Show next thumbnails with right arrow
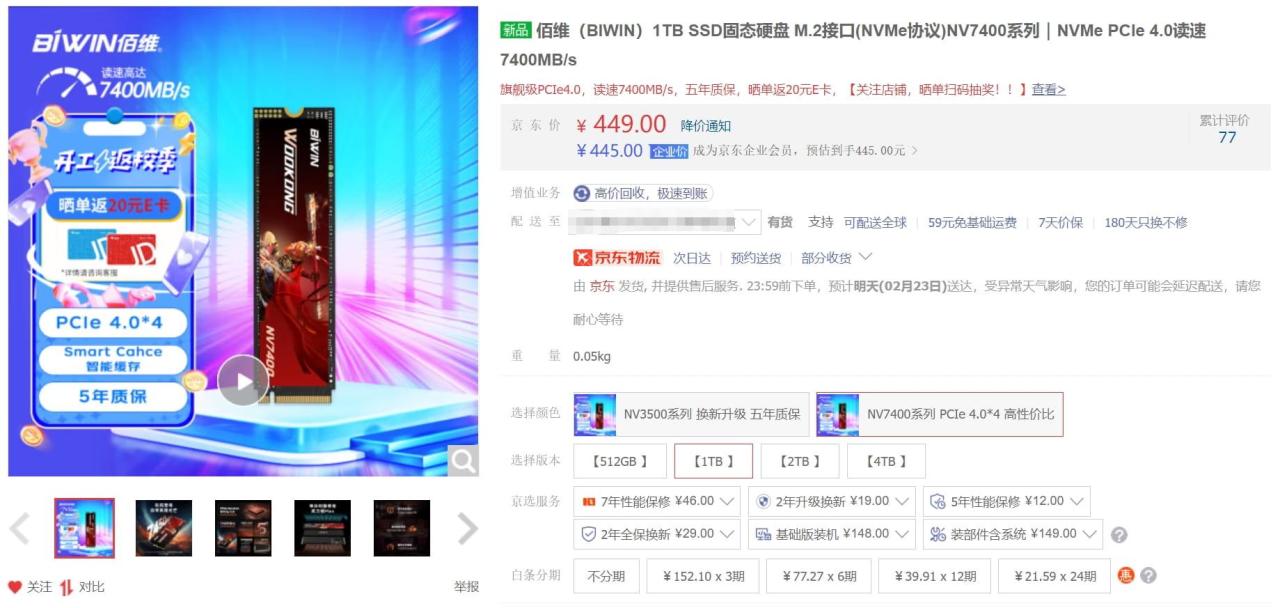Viewport: 1280px width, 608px height. click(x=467, y=528)
